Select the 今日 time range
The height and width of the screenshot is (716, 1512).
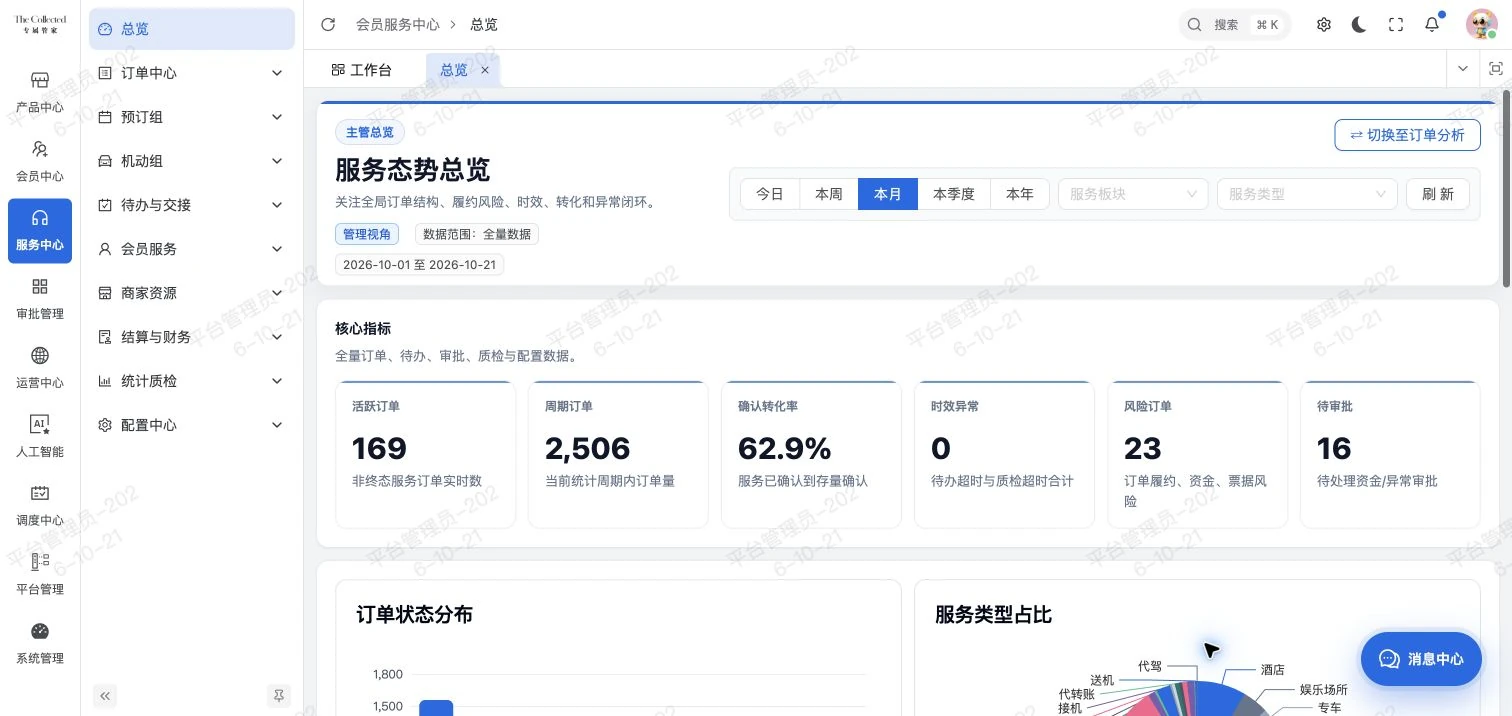(x=770, y=194)
